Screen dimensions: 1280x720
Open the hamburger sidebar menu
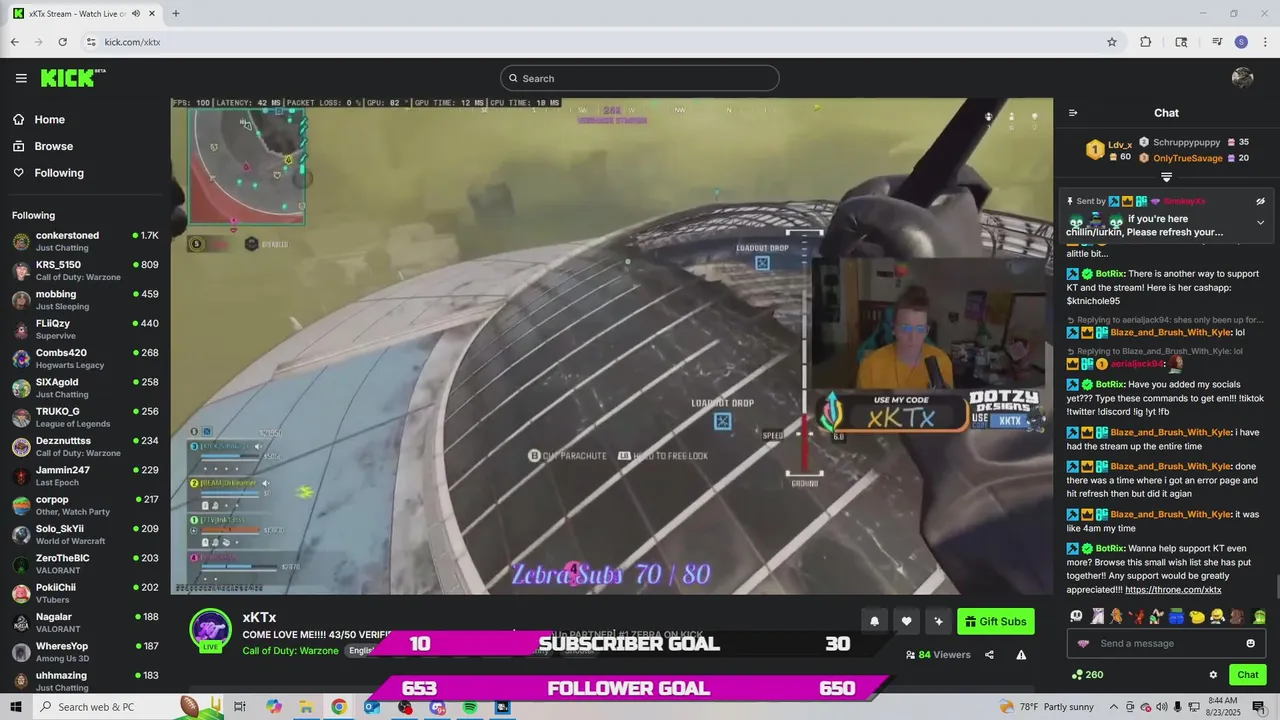[21, 78]
